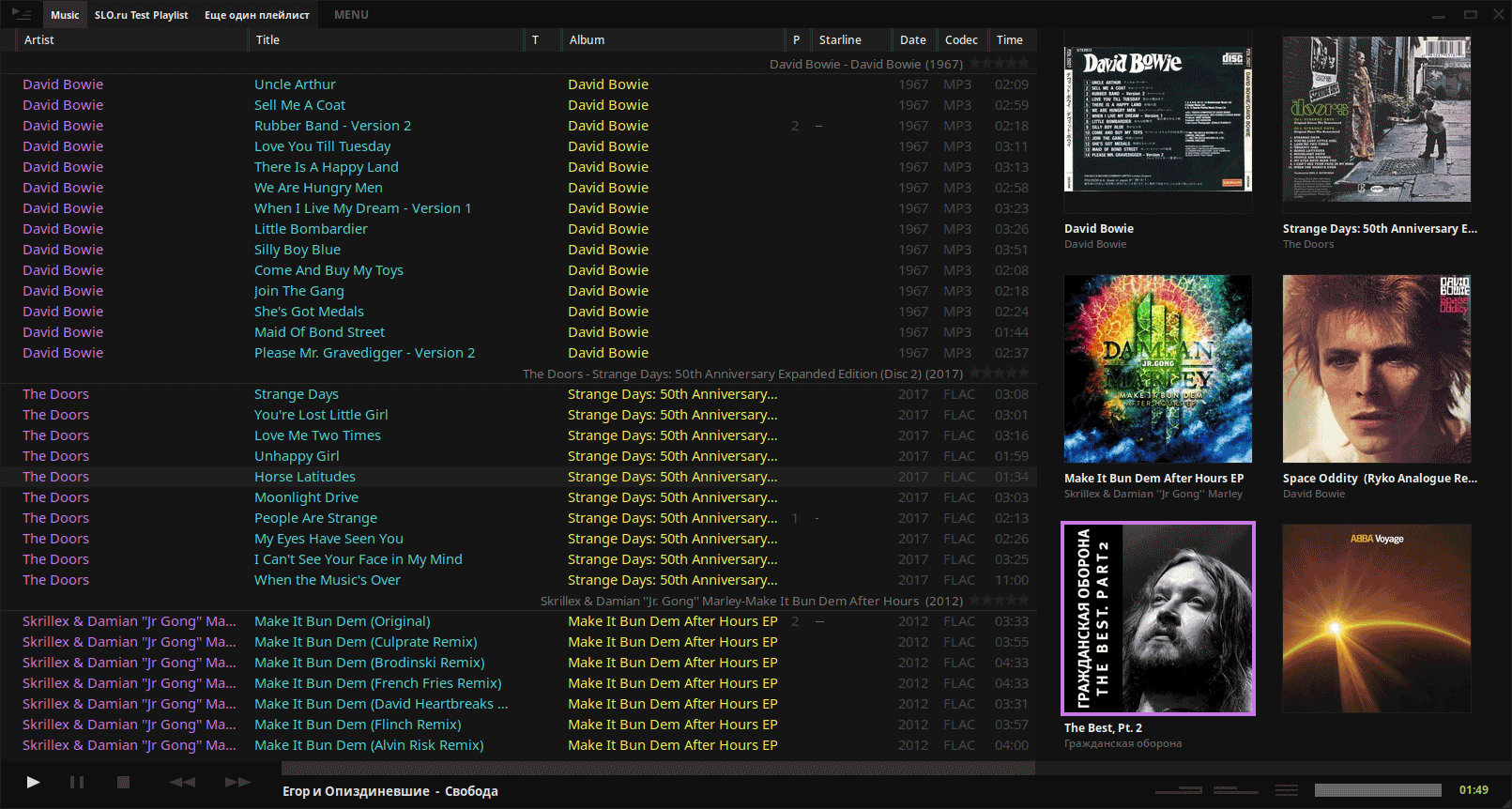
Task: Start playback with the Play button
Action: (33, 782)
